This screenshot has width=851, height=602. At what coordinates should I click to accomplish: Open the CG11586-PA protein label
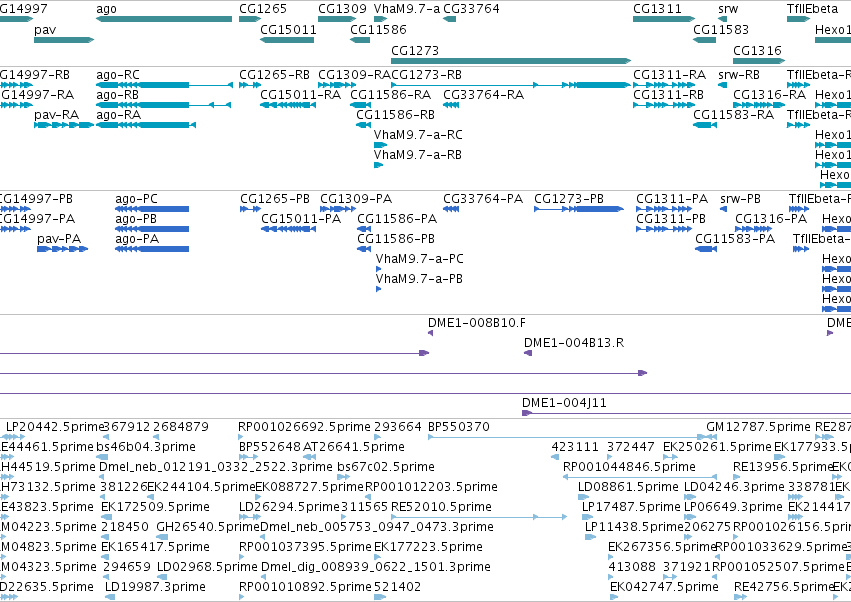(x=397, y=219)
